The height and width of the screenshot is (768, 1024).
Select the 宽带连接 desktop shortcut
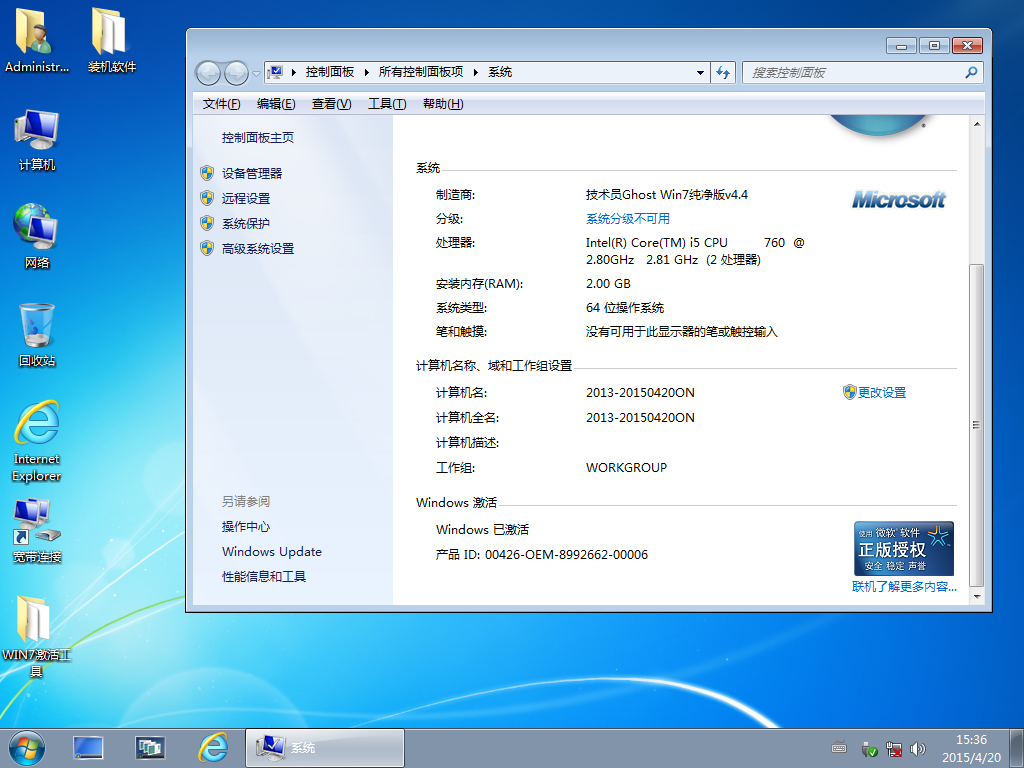pos(37,531)
